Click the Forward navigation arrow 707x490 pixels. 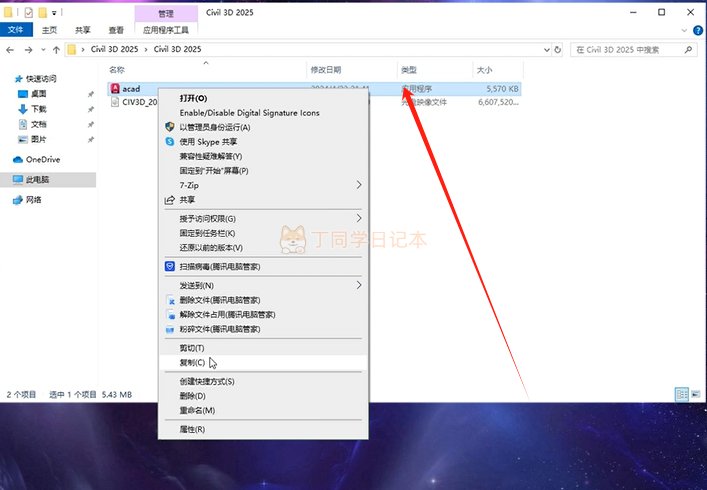coord(28,50)
